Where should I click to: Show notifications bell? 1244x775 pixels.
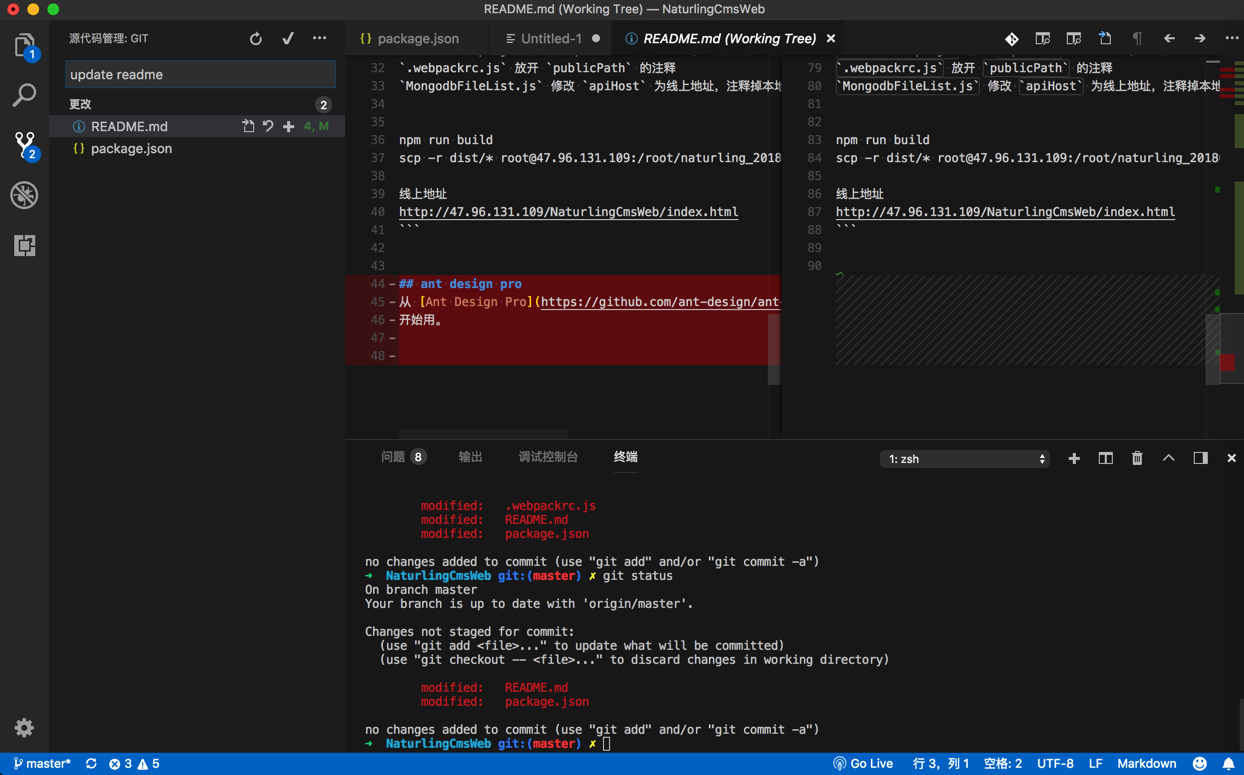click(1229, 764)
